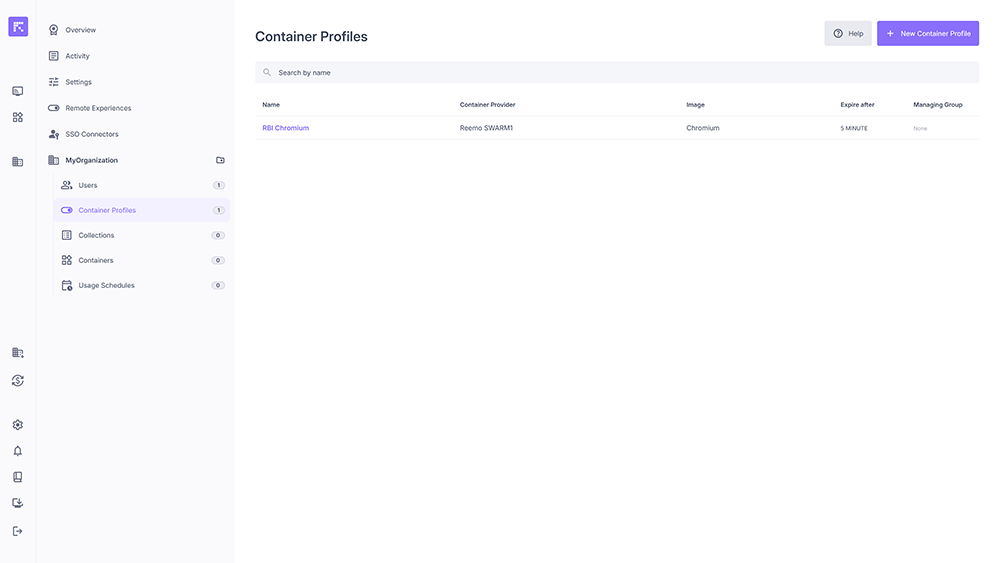Click the logout icon
Screen dimensions: 1000x563
[x=18, y=531]
